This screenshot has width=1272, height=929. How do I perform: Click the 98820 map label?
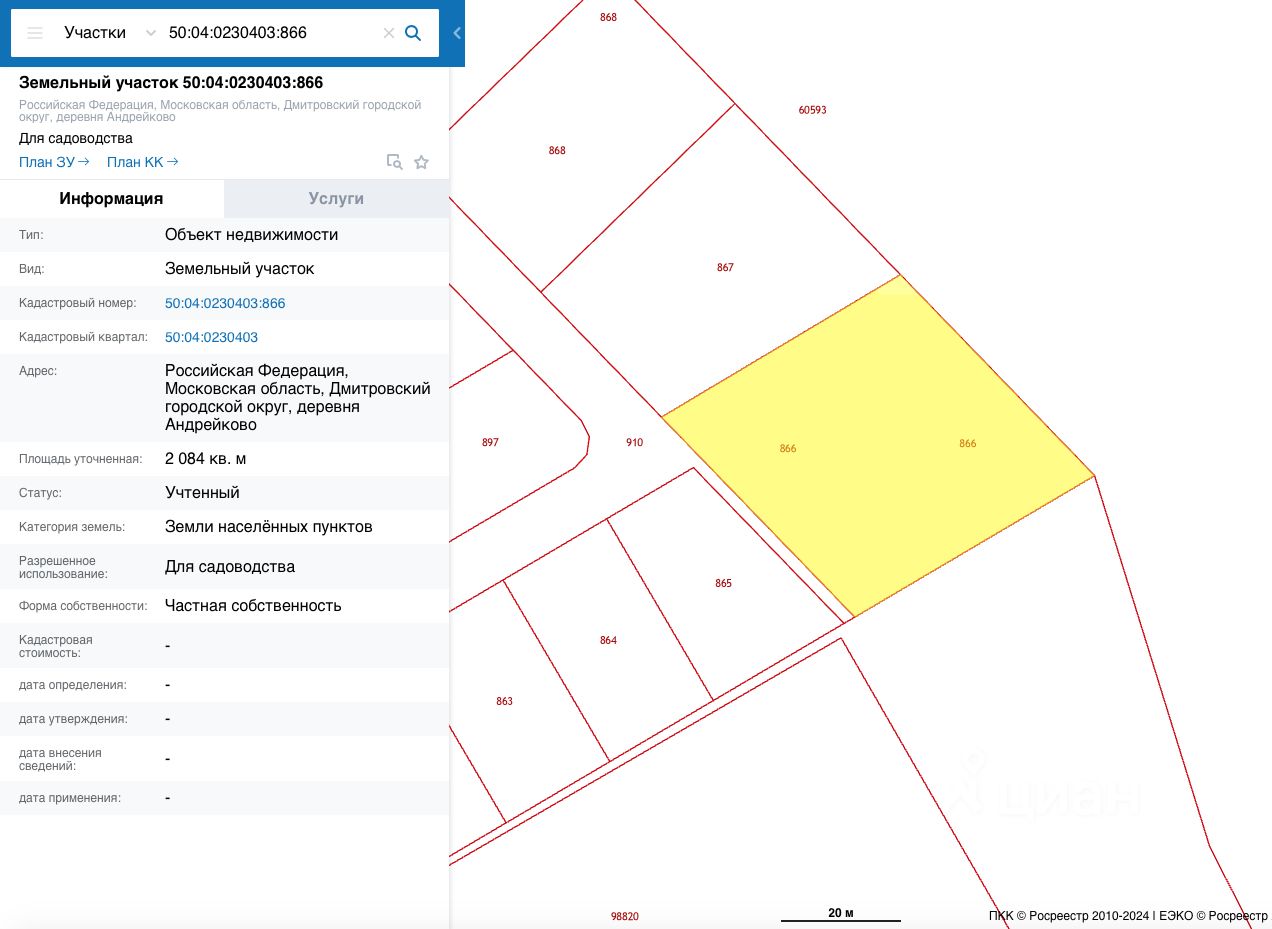click(x=624, y=916)
